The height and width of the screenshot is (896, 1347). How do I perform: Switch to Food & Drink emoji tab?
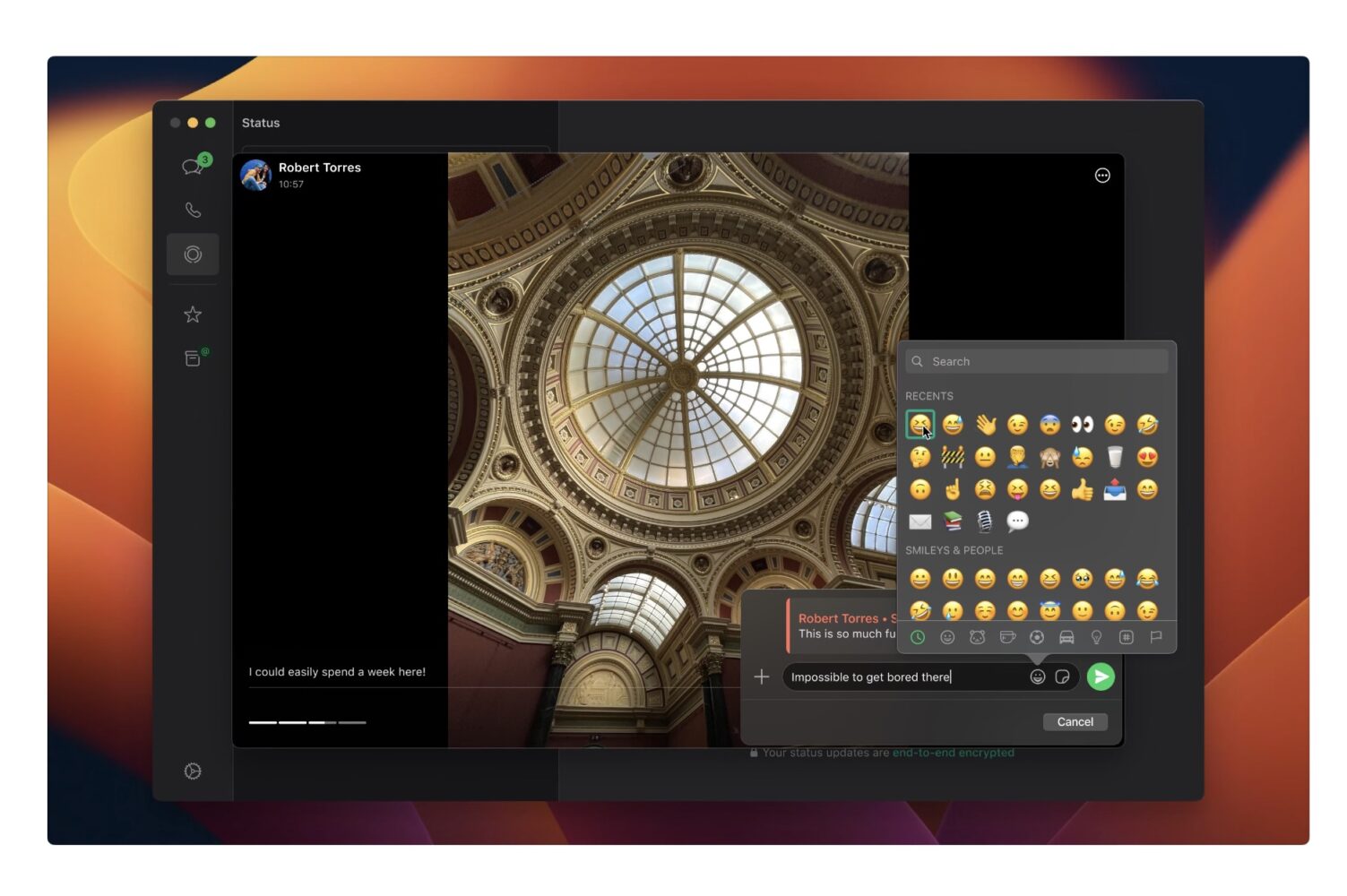tap(1007, 637)
